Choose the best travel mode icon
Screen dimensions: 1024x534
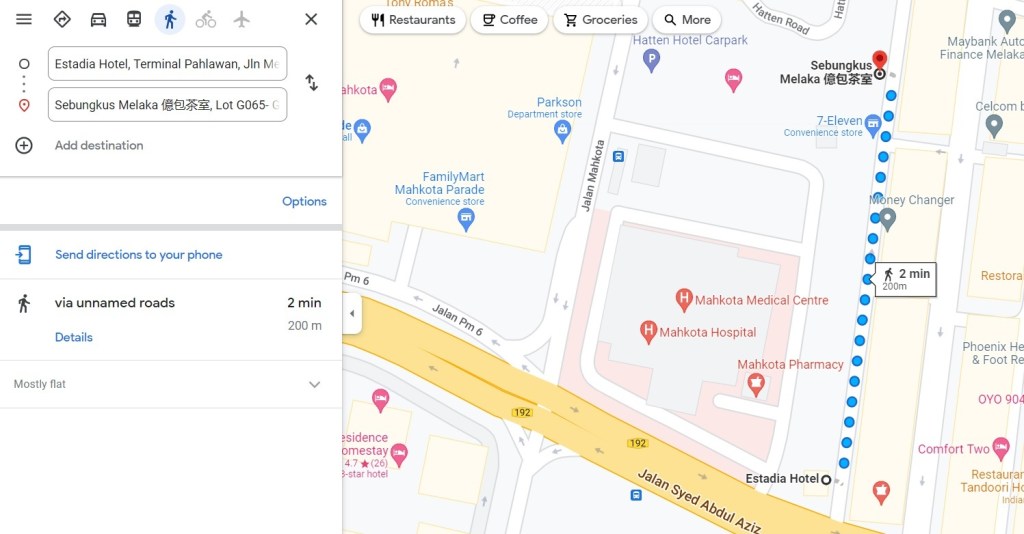tap(62, 19)
